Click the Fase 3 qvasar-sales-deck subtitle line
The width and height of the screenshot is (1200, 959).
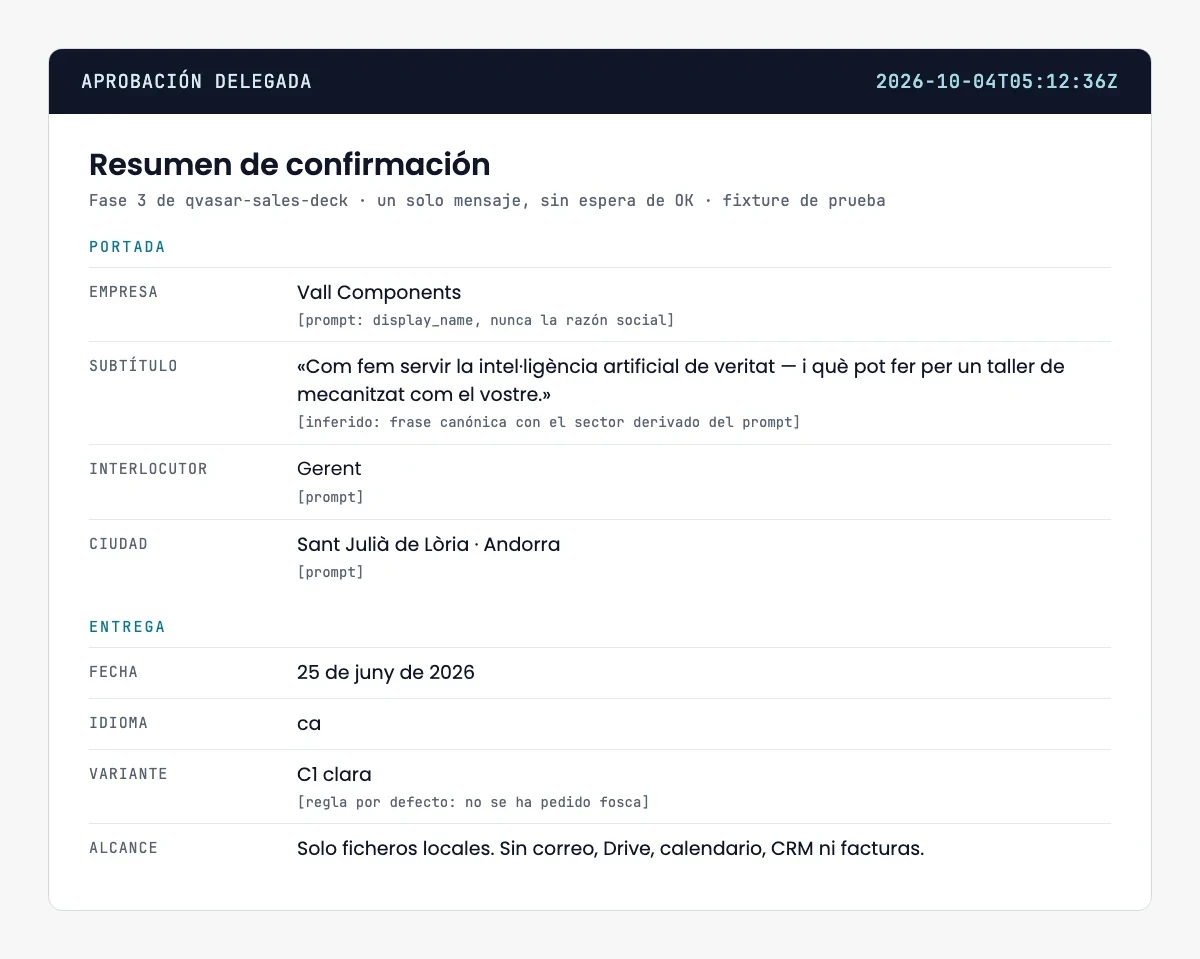(487, 201)
